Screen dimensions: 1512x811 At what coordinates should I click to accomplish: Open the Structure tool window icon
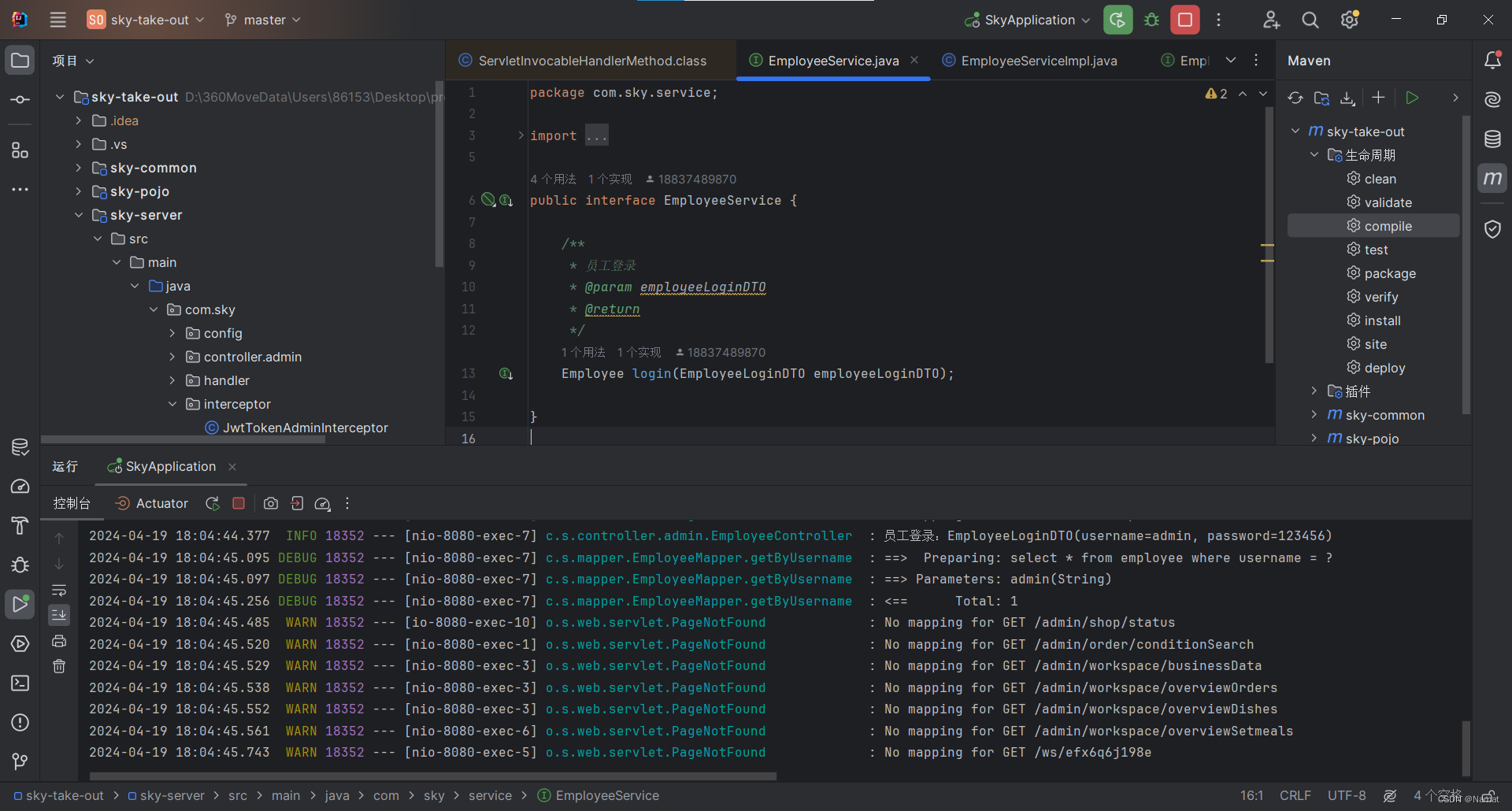point(20,150)
